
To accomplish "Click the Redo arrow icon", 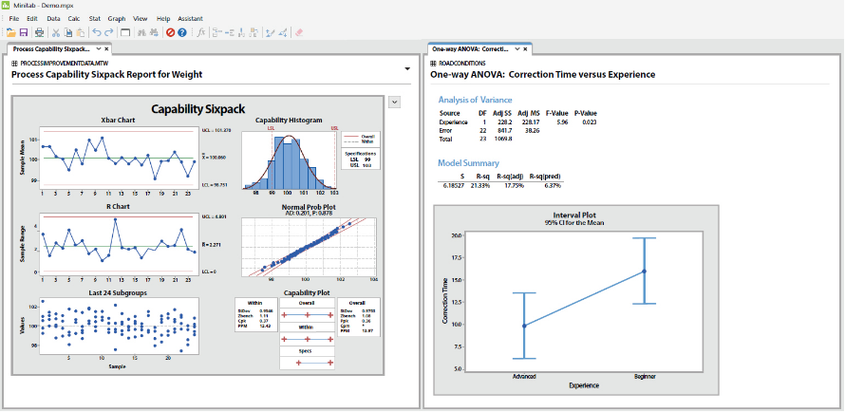I will coord(109,33).
